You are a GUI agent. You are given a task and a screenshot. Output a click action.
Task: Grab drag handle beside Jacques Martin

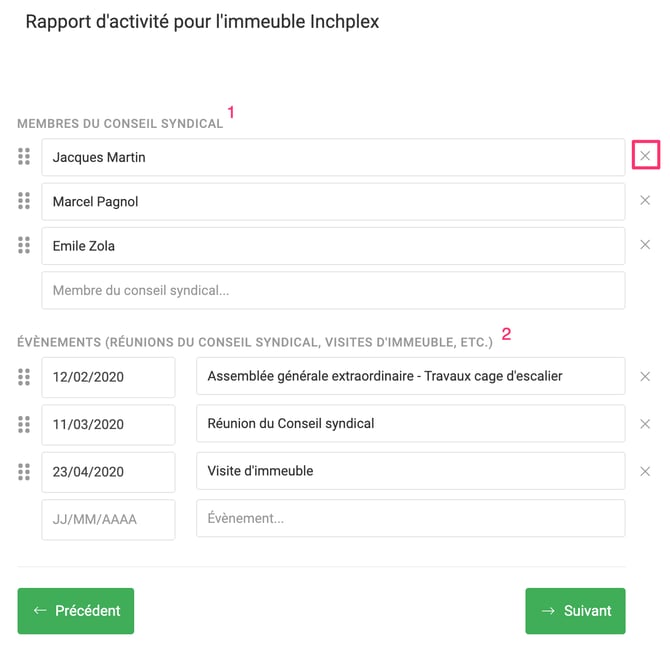tap(24, 157)
